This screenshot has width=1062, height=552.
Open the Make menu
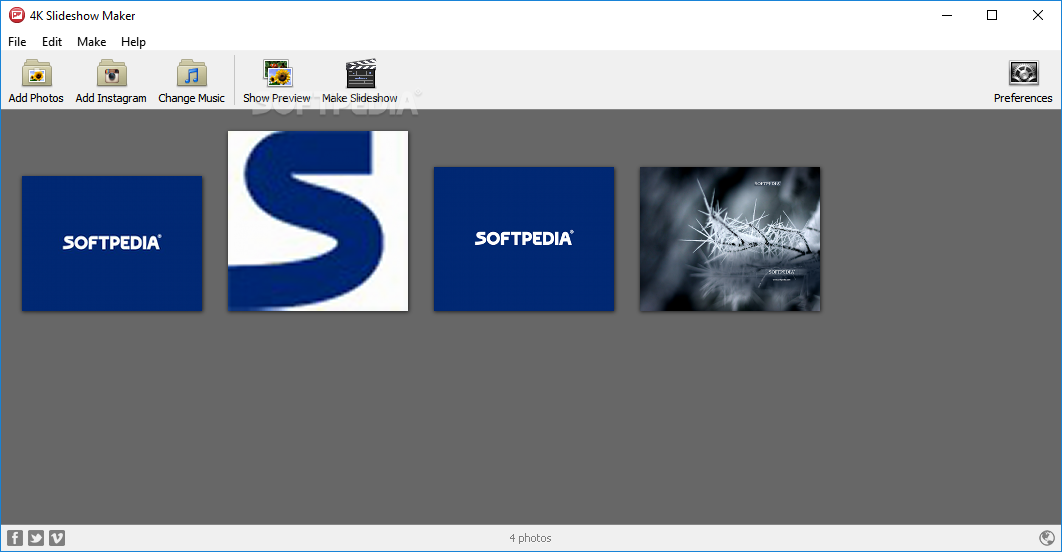91,41
